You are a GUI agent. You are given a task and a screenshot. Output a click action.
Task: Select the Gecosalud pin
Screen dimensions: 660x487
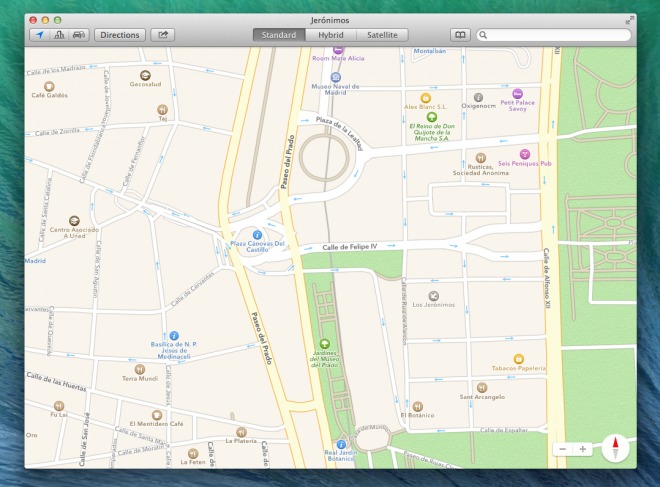pyautogui.click(x=145, y=76)
